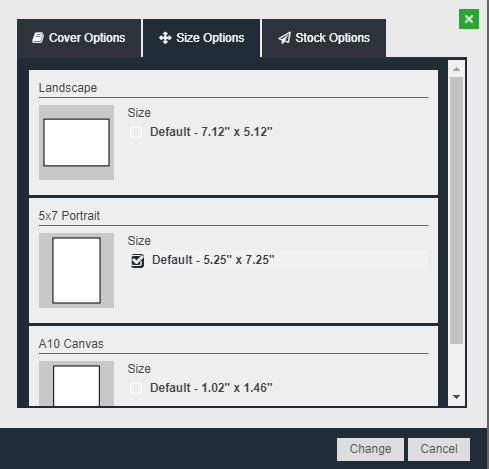Select the Size Options tab

[x=202, y=38]
